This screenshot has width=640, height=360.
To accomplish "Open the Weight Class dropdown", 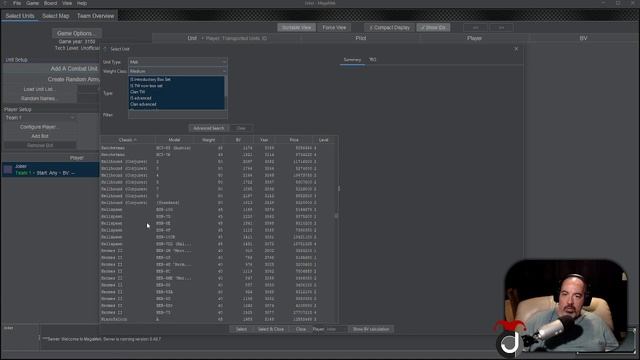I will (178, 71).
